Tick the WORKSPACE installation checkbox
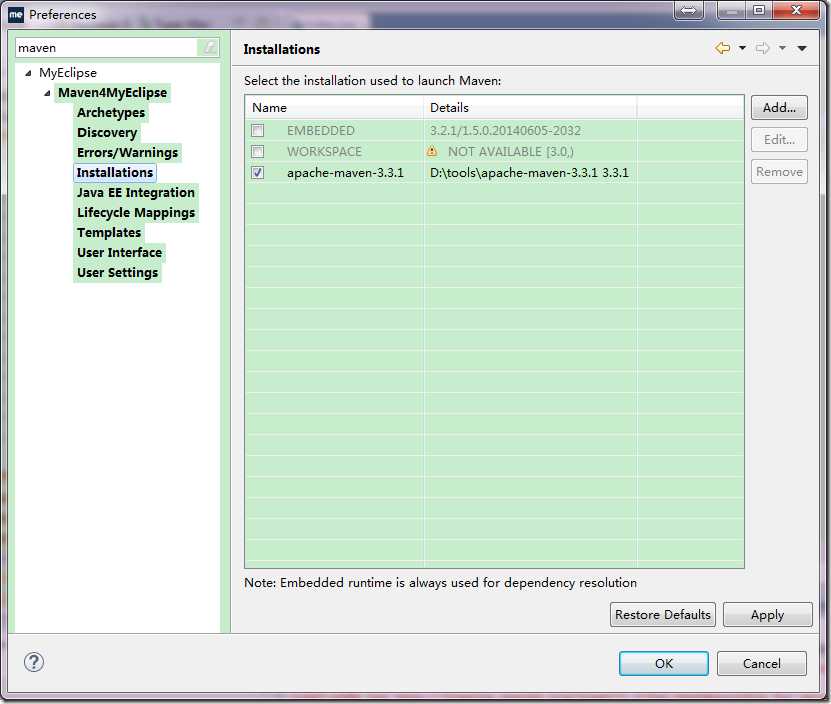The width and height of the screenshot is (831, 704). 258,152
